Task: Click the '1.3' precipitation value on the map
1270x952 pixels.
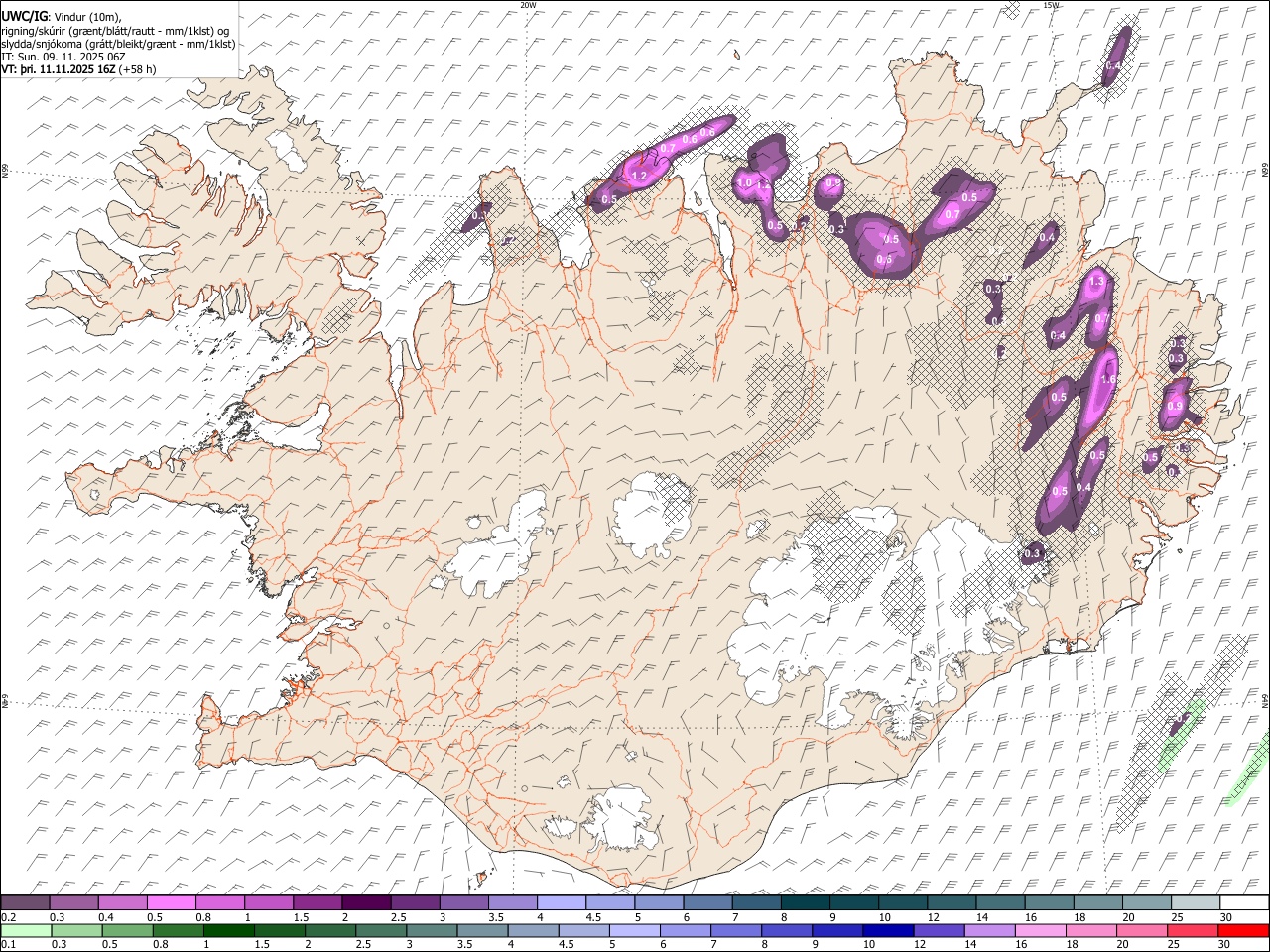Action: 1096,283
